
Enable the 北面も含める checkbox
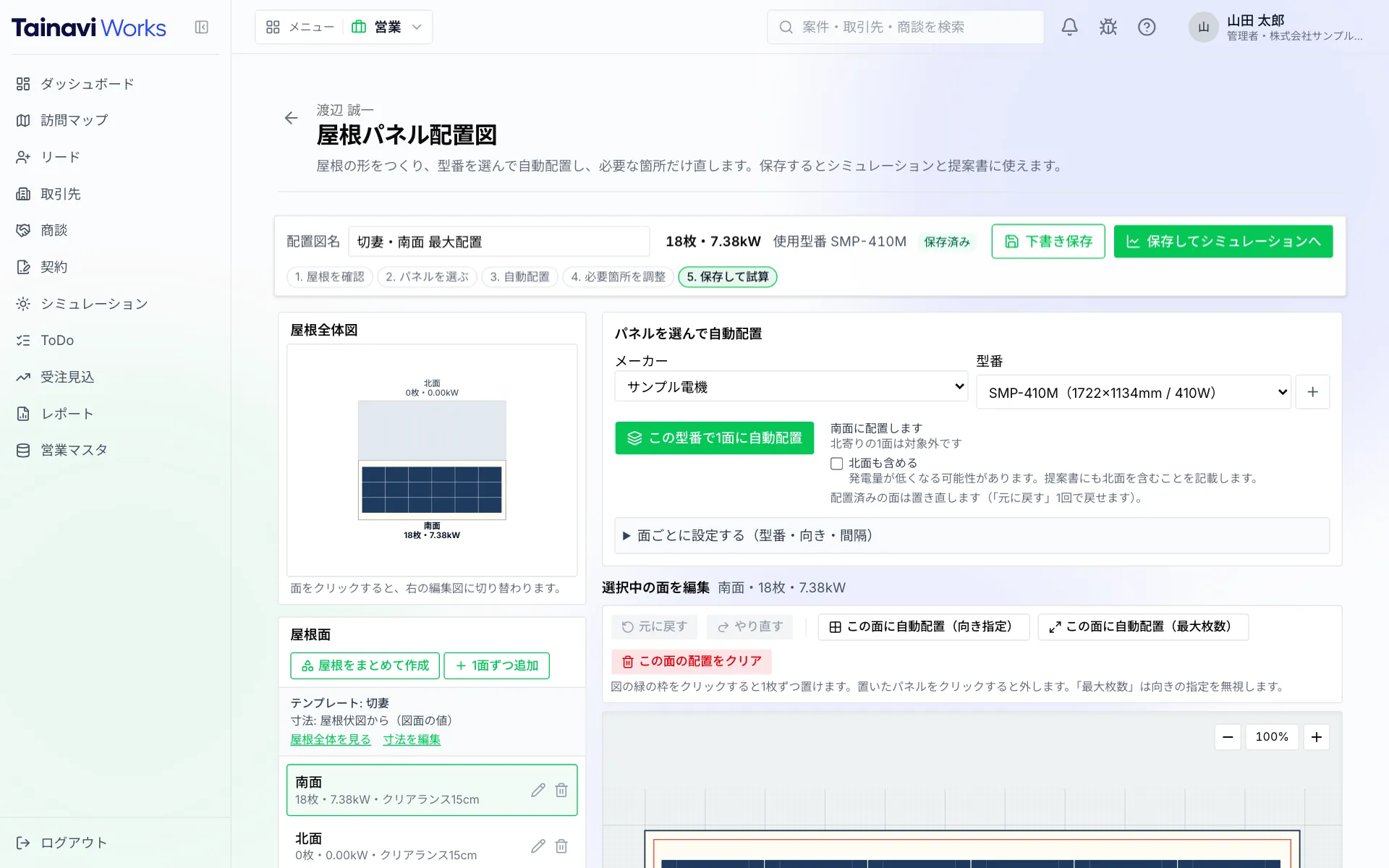coord(836,464)
